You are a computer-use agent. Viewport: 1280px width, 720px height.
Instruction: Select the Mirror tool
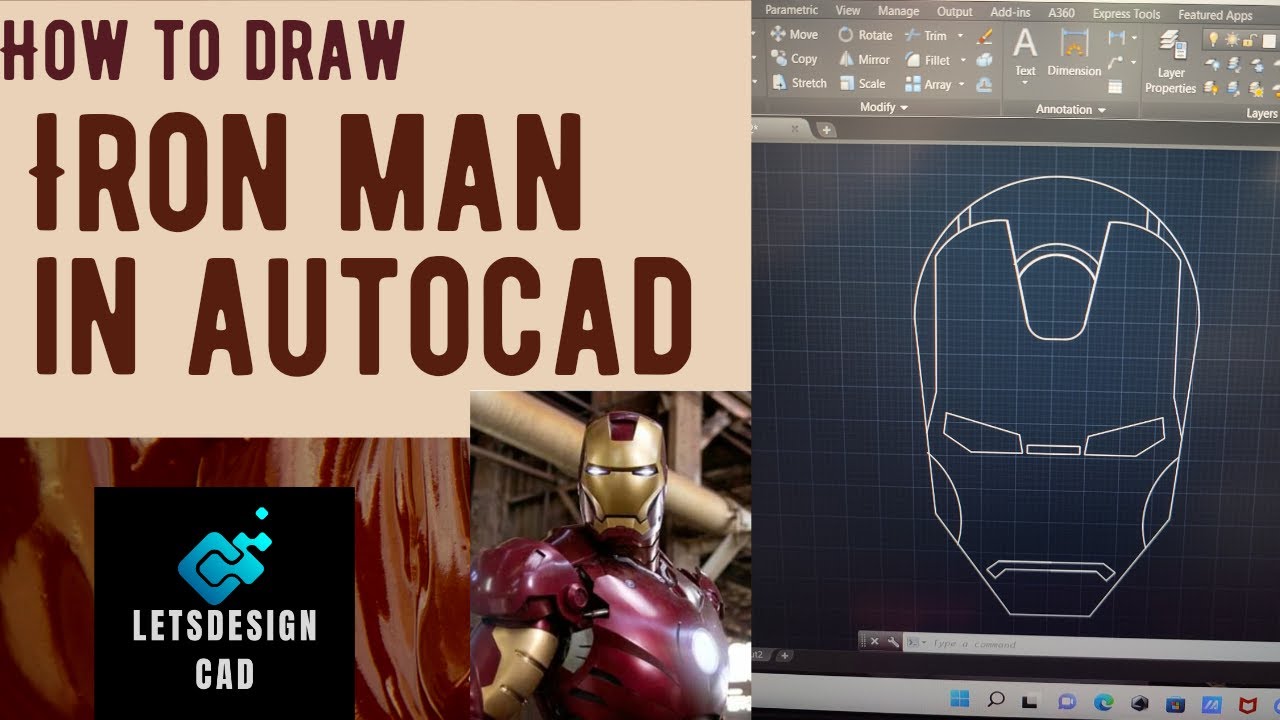point(865,60)
